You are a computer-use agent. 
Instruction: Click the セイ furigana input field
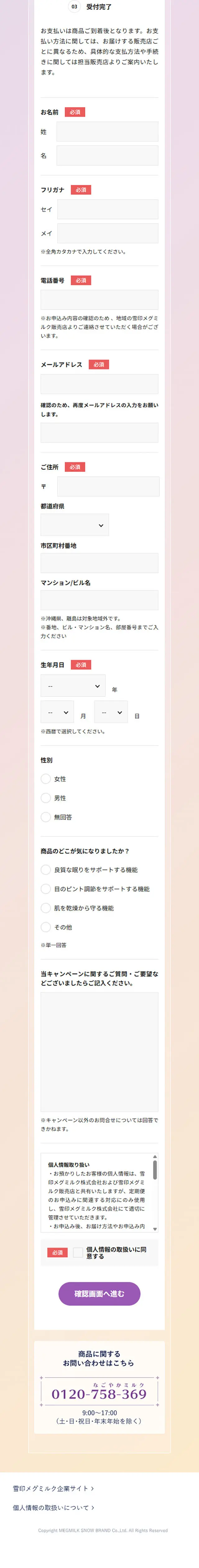pos(107,209)
